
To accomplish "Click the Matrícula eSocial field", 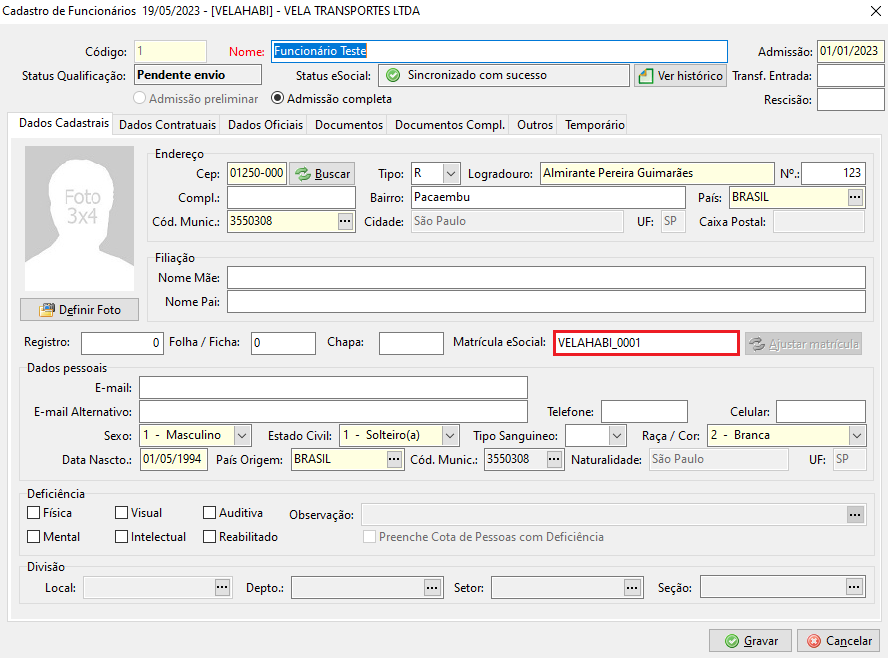I will [x=646, y=343].
